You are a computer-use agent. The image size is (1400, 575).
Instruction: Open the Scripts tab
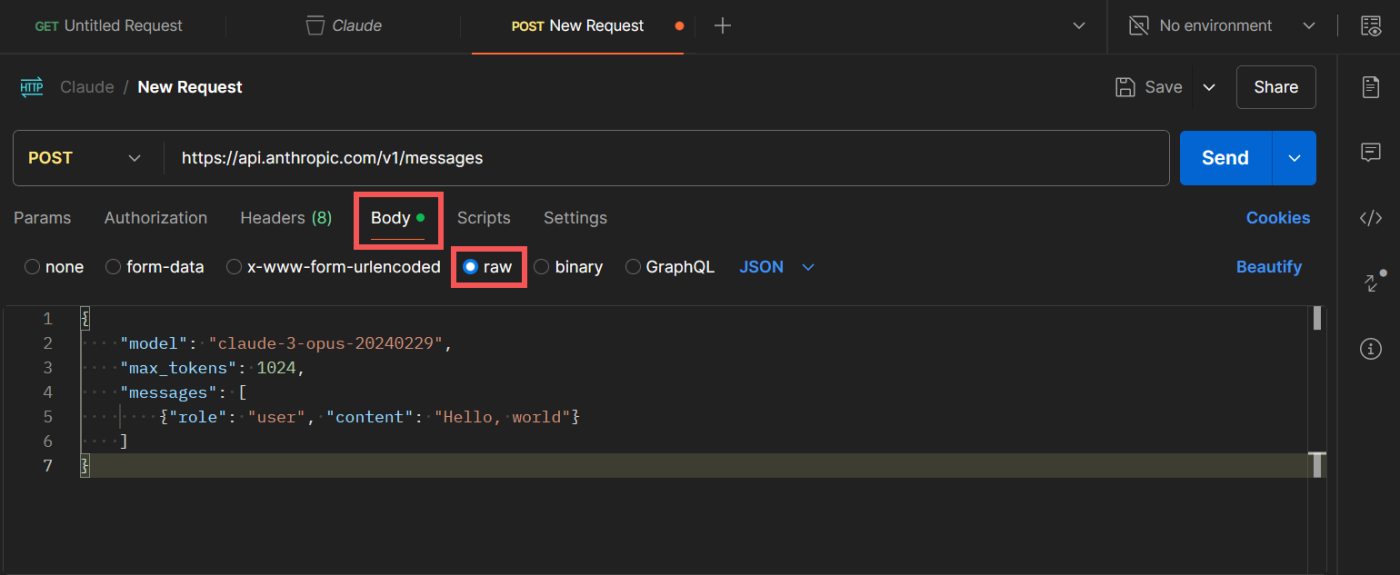click(x=484, y=218)
